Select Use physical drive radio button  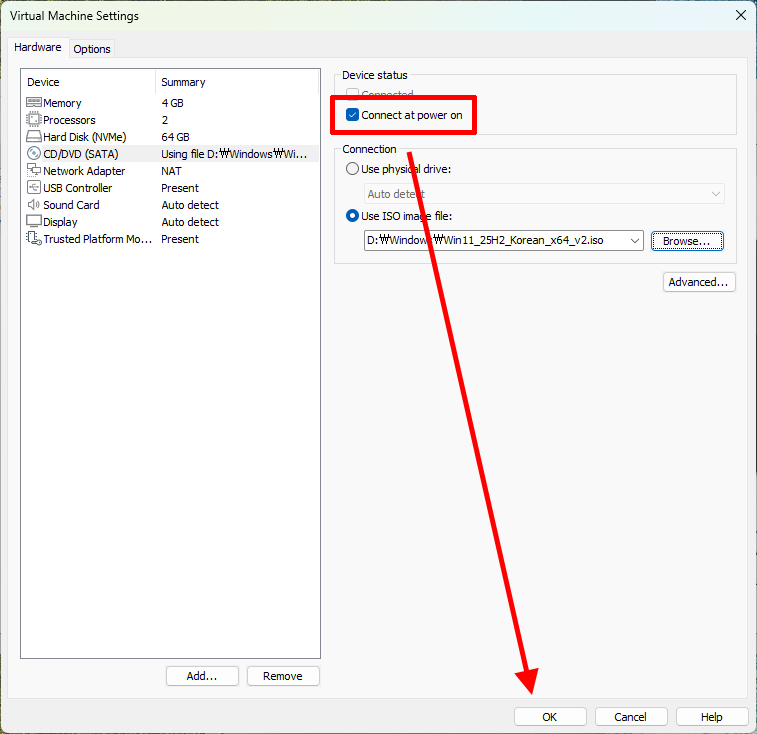tap(352, 169)
